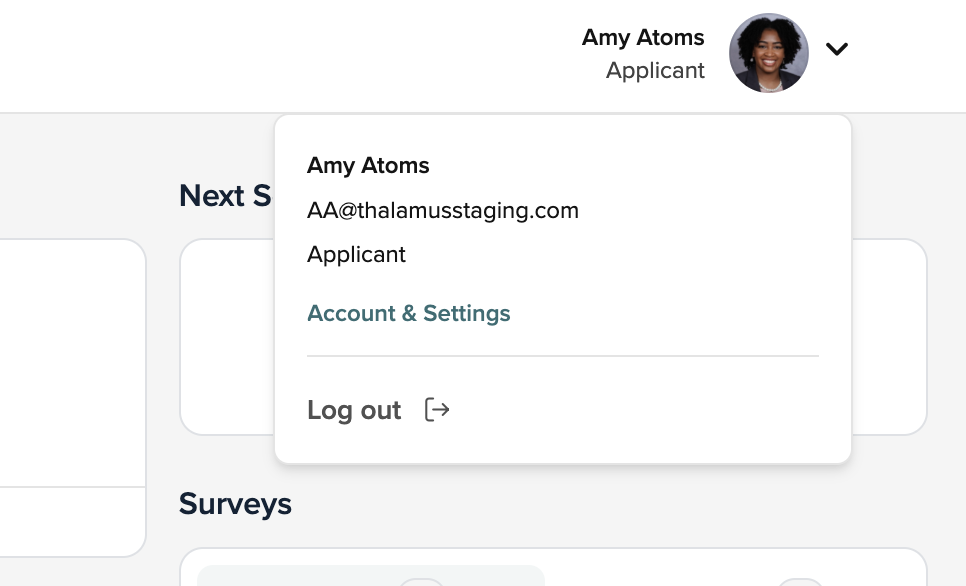Click the upper section of the left-side card

[x=73, y=363]
